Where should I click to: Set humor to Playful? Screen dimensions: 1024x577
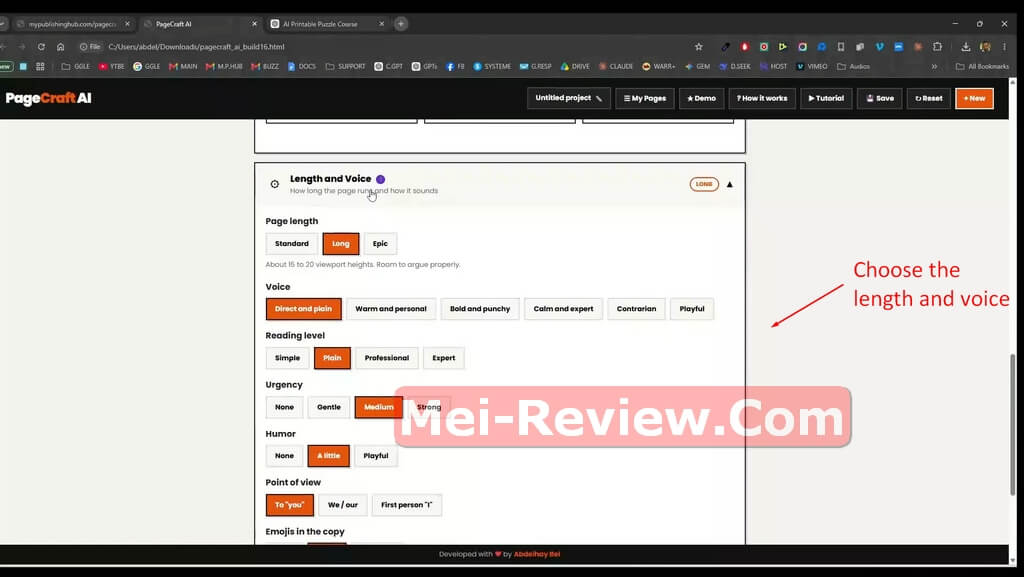point(376,456)
